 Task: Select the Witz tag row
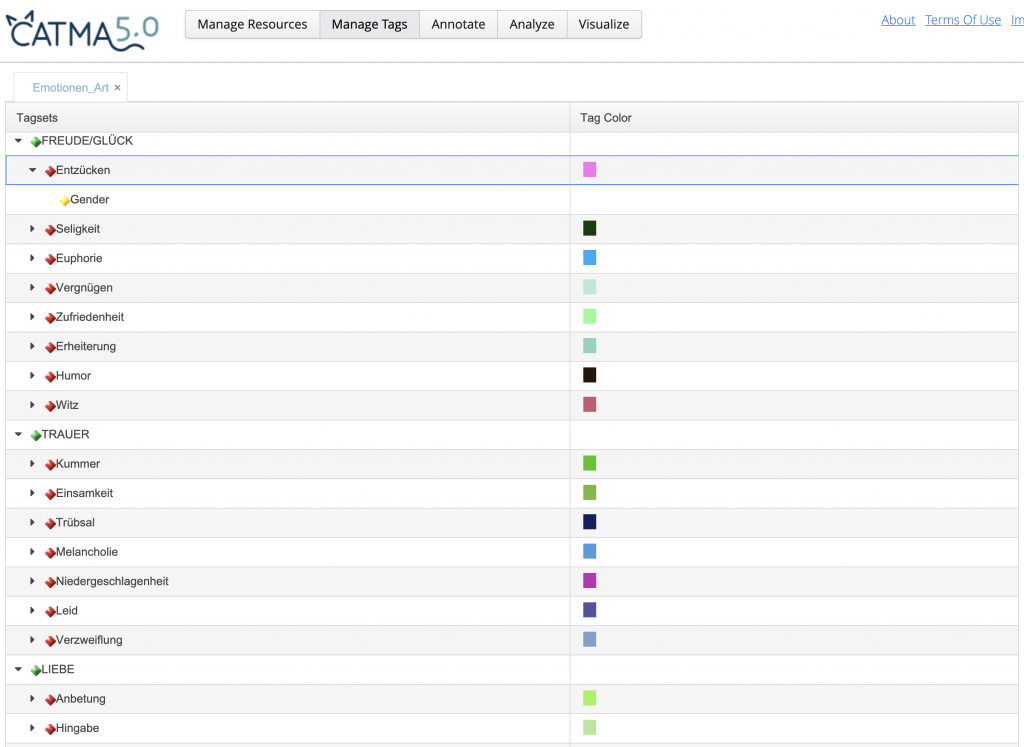click(x=512, y=405)
